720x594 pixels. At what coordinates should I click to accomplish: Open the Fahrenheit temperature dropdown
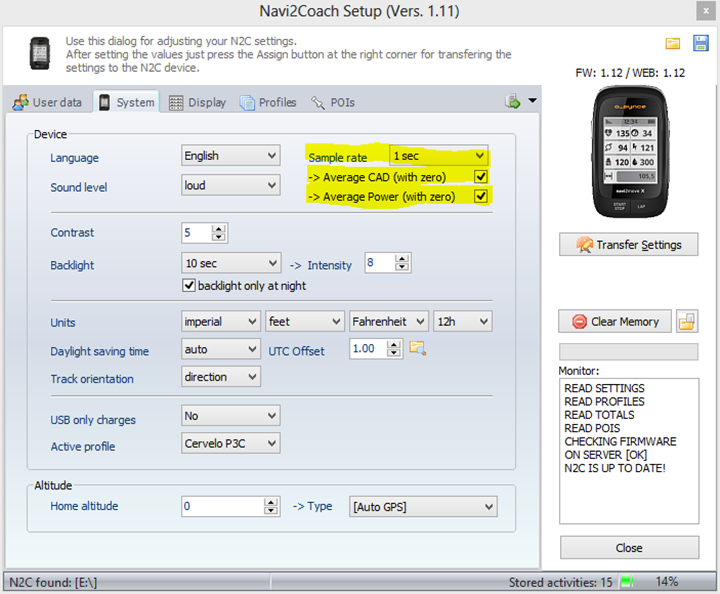pyautogui.click(x=389, y=321)
